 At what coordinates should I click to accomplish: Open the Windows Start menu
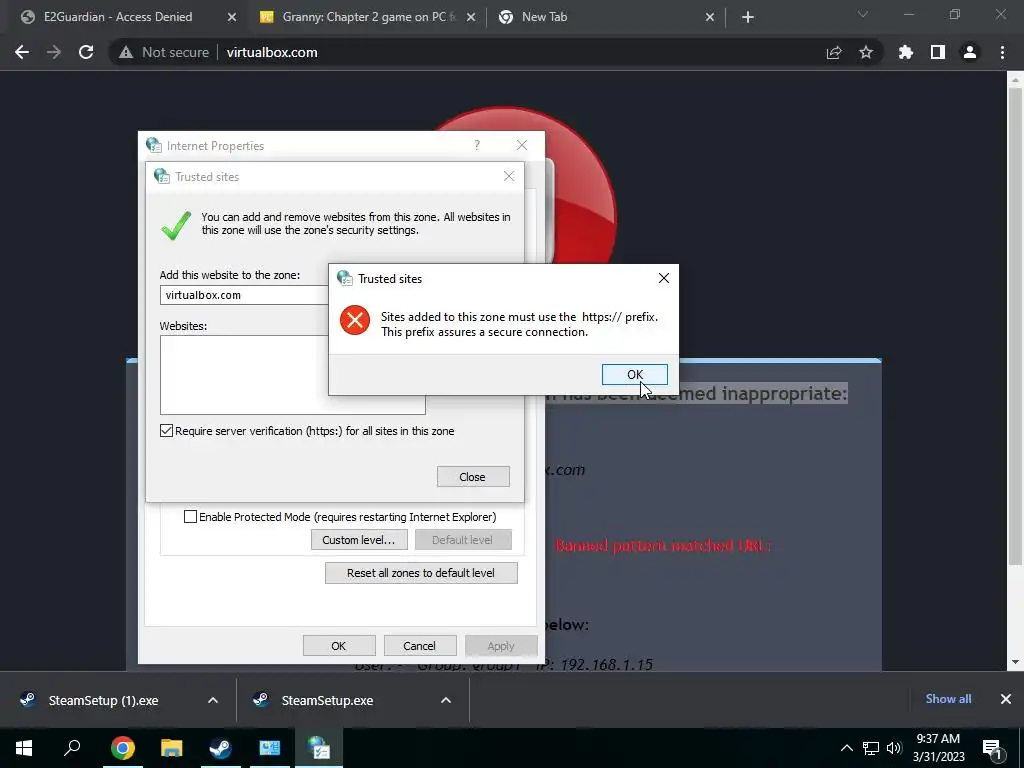(24, 748)
